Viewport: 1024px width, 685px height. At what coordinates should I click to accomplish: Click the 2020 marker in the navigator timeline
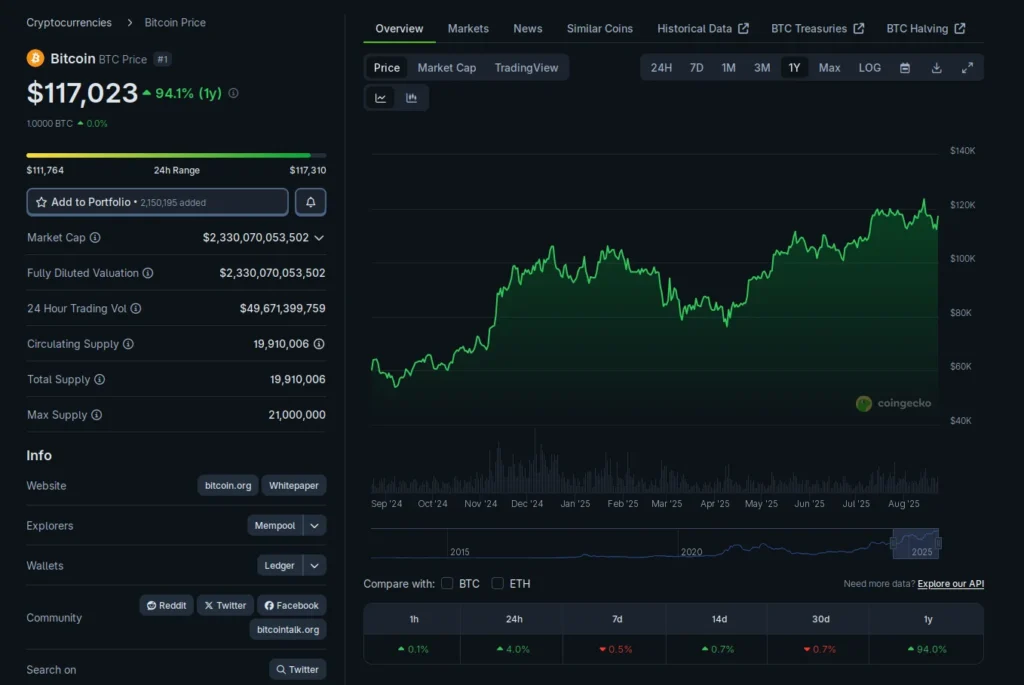click(692, 552)
